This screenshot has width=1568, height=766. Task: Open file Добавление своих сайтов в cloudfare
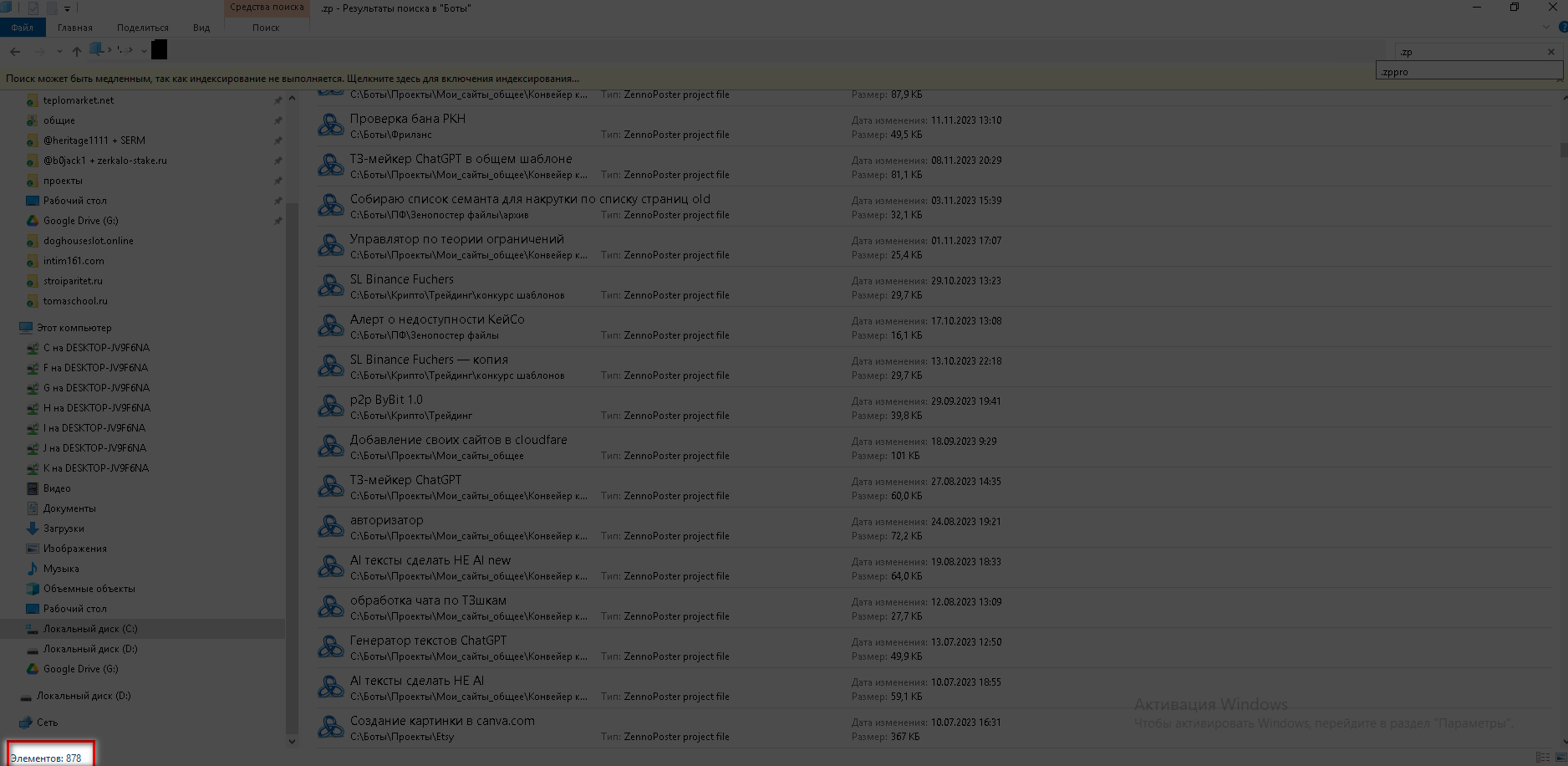point(458,440)
